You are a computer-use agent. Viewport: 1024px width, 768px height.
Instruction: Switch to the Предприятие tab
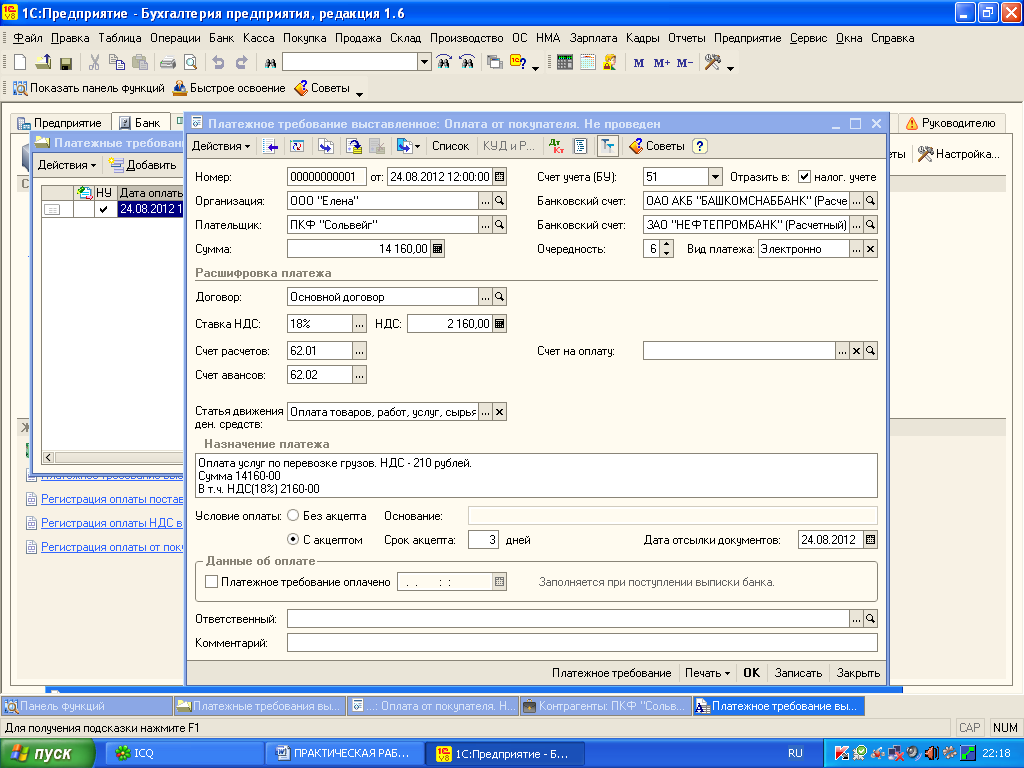pyautogui.click(x=59, y=123)
